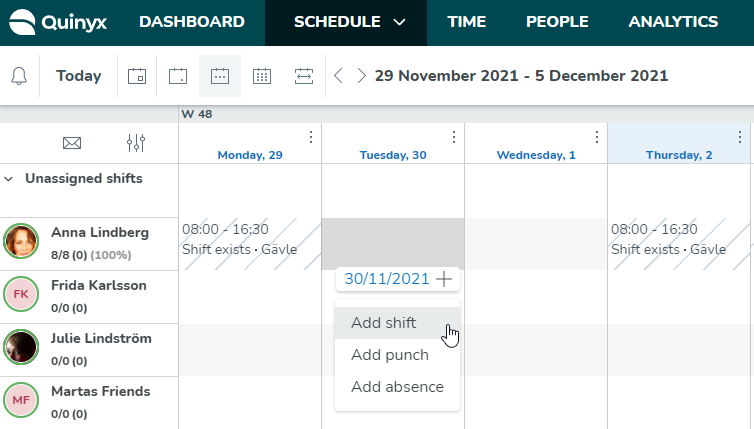The width and height of the screenshot is (754, 429).
Task: Open the SCHEDULE dropdown menu
Action: [x=346, y=22]
